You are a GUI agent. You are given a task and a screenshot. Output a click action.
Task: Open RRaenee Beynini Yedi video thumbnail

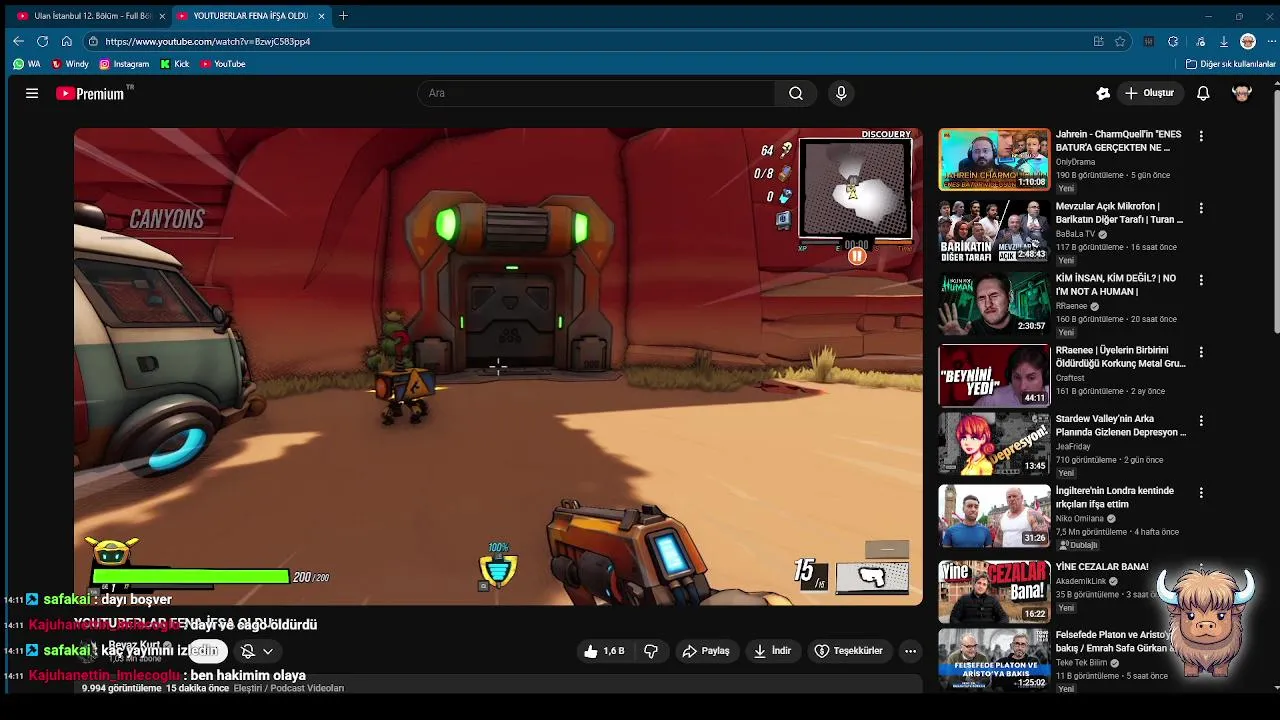tap(994, 375)
